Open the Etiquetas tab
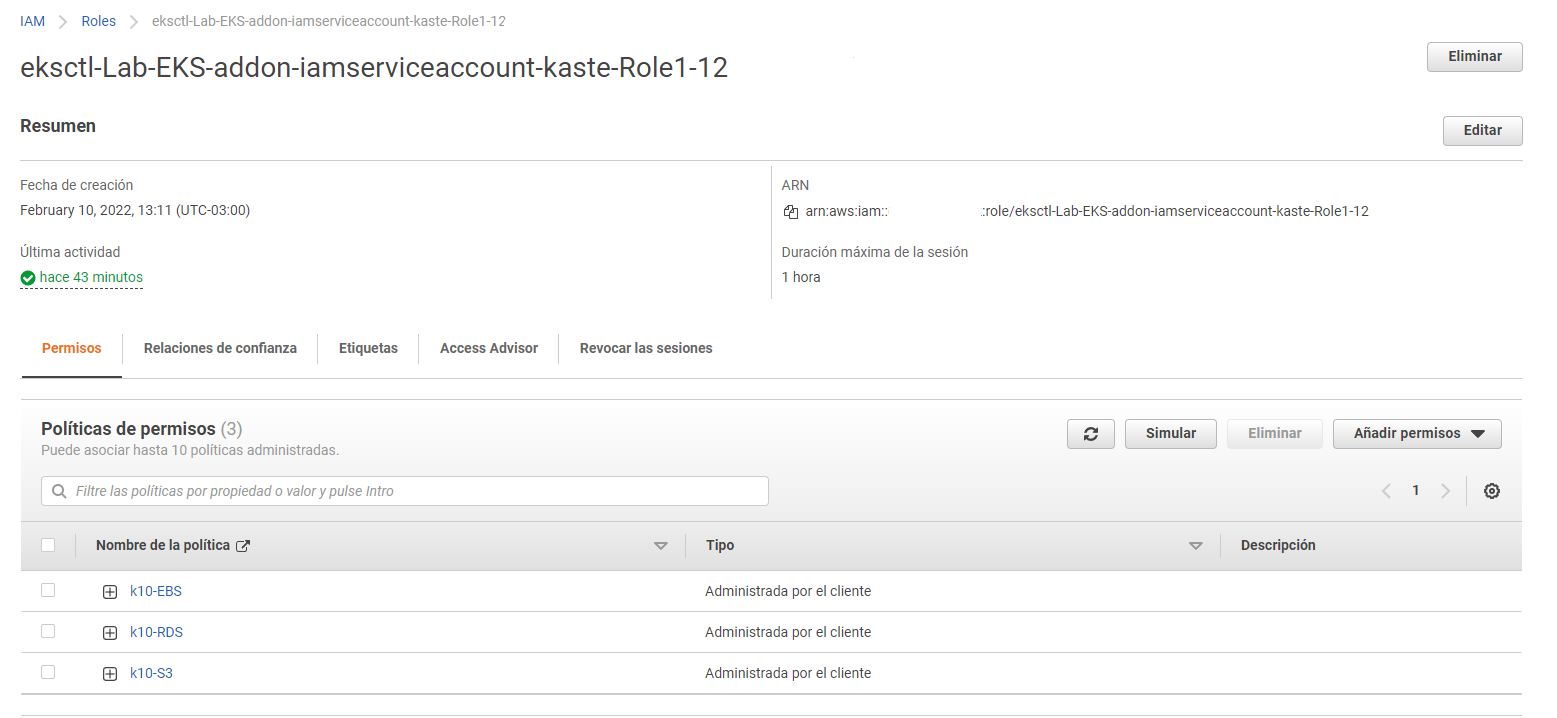The width and height of the screenshot is (1557, 718). pyautogui.click(x=368, y=348)
